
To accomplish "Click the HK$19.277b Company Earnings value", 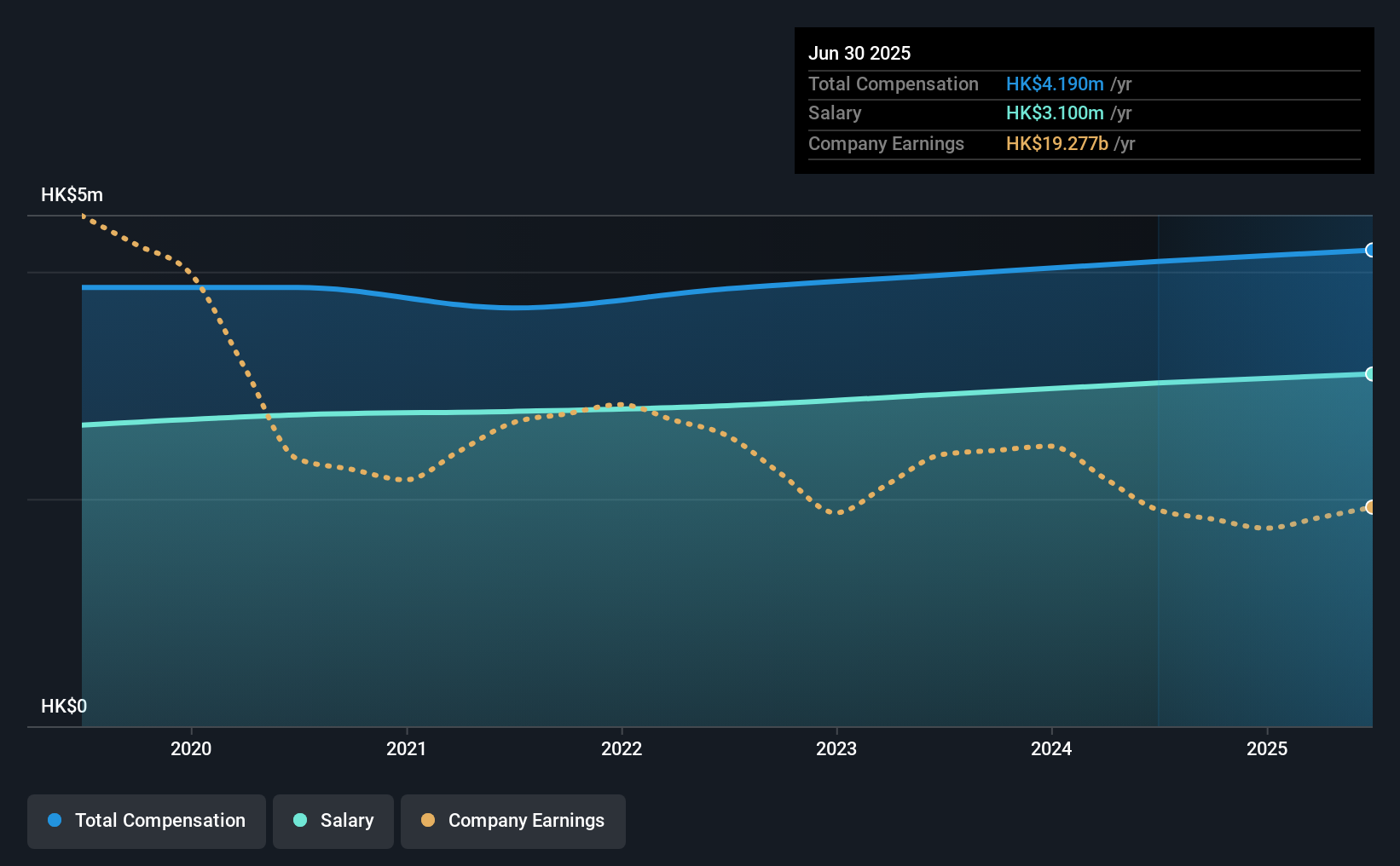I will point(1056,143).
